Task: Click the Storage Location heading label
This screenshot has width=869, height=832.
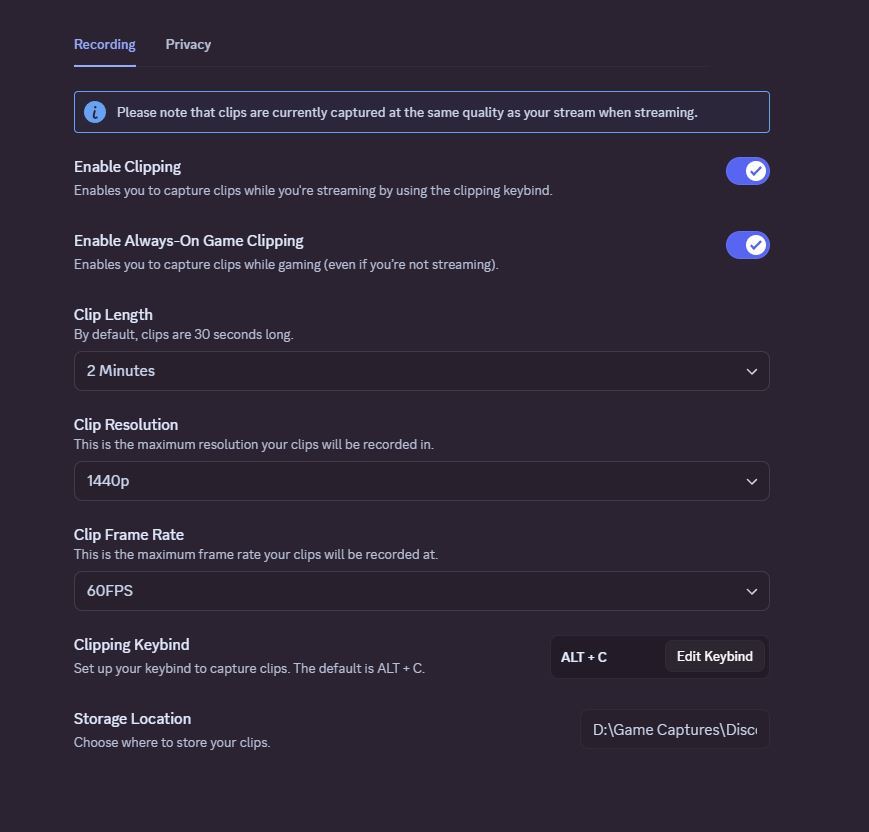Action: click(133, 719)
